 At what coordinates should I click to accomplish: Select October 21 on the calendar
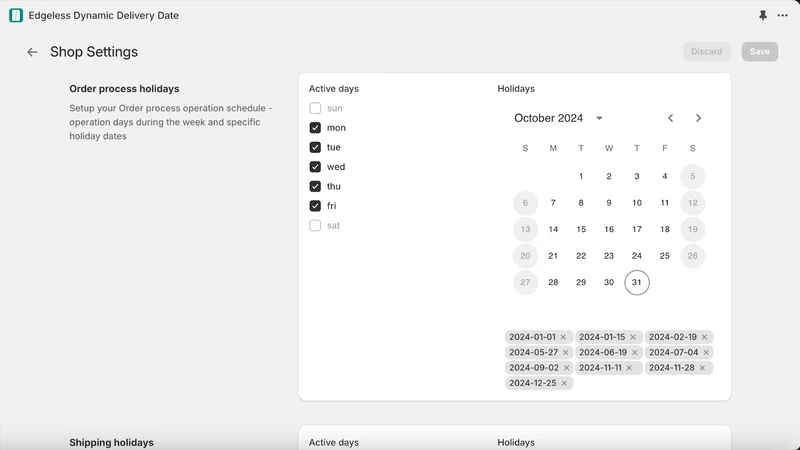click(x=553, y=256)
